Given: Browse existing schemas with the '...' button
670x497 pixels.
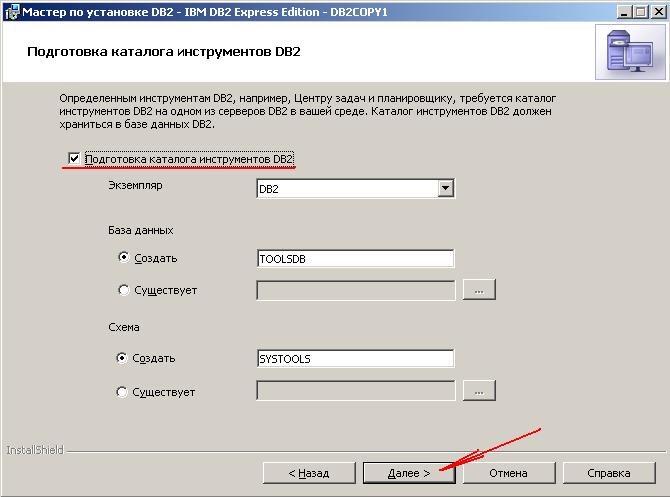Looking at the screenshot, I should click(479, 391).
